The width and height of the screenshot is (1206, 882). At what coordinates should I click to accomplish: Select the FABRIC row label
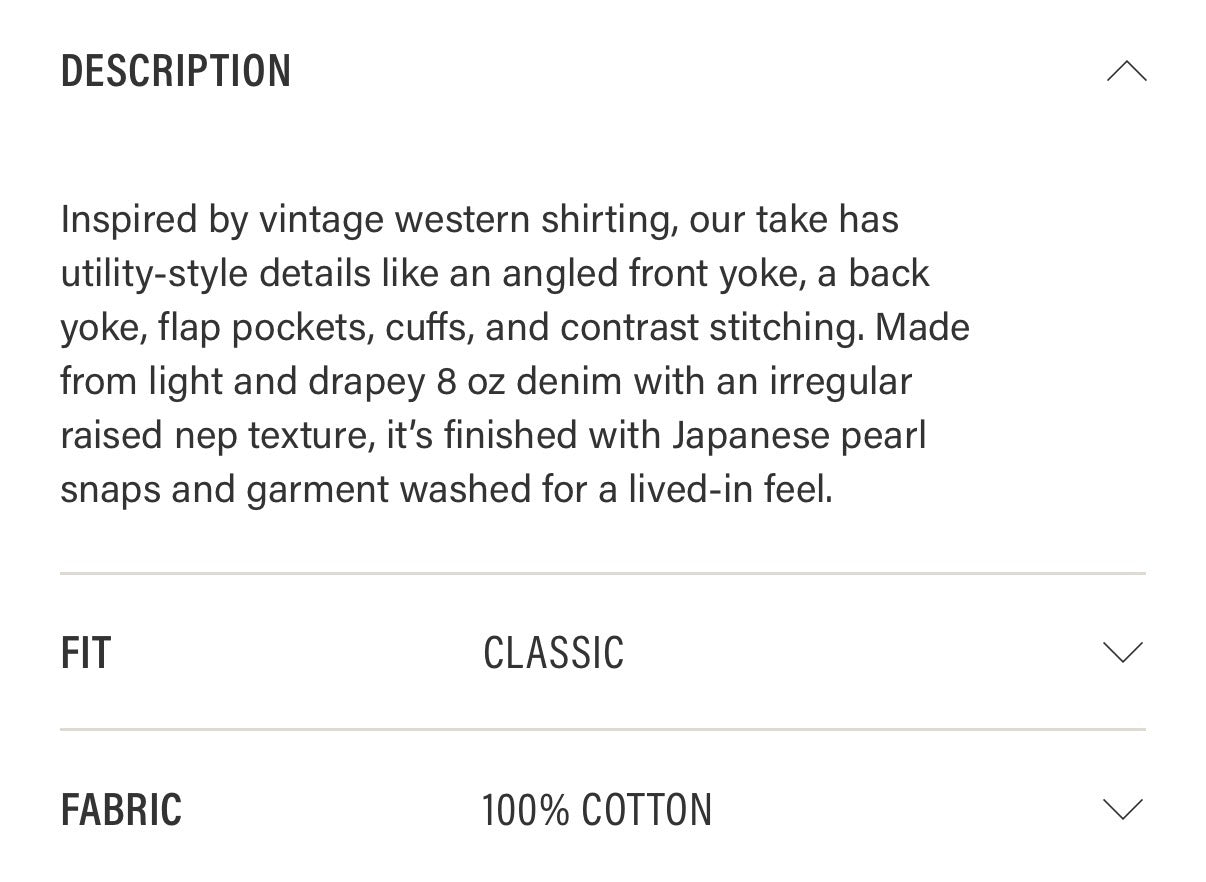coord(121,809)
